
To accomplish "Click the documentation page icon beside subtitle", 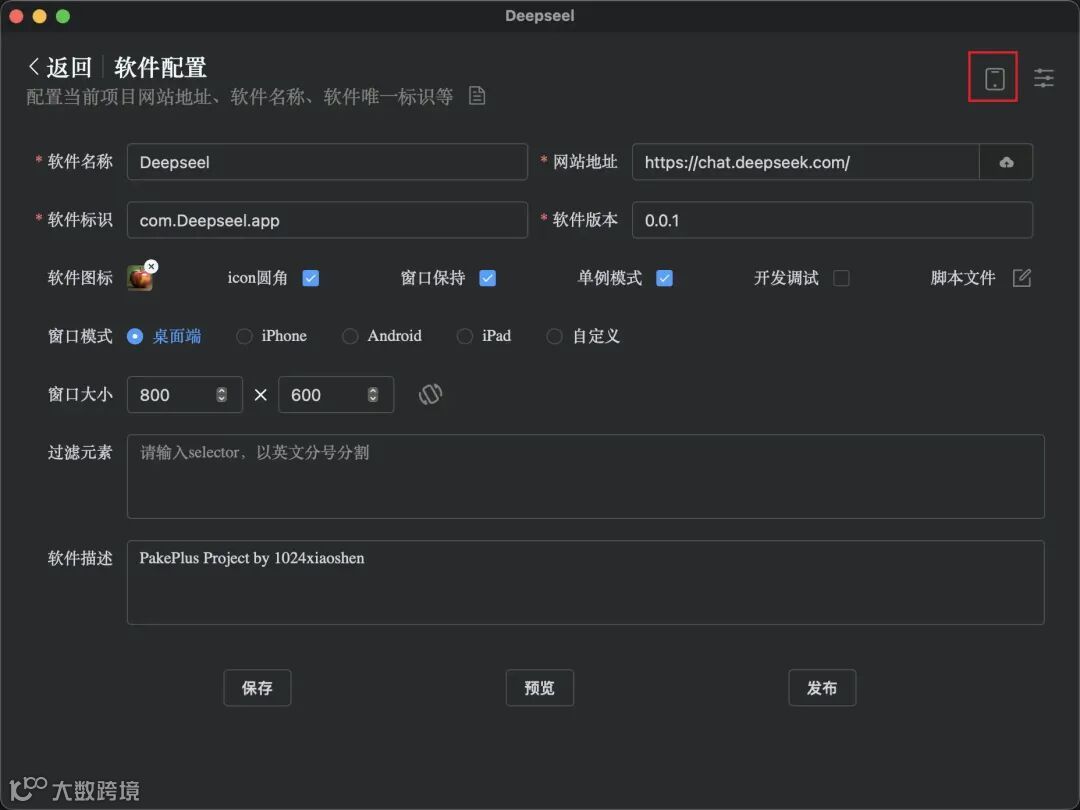I will click(x=477, y=96).
